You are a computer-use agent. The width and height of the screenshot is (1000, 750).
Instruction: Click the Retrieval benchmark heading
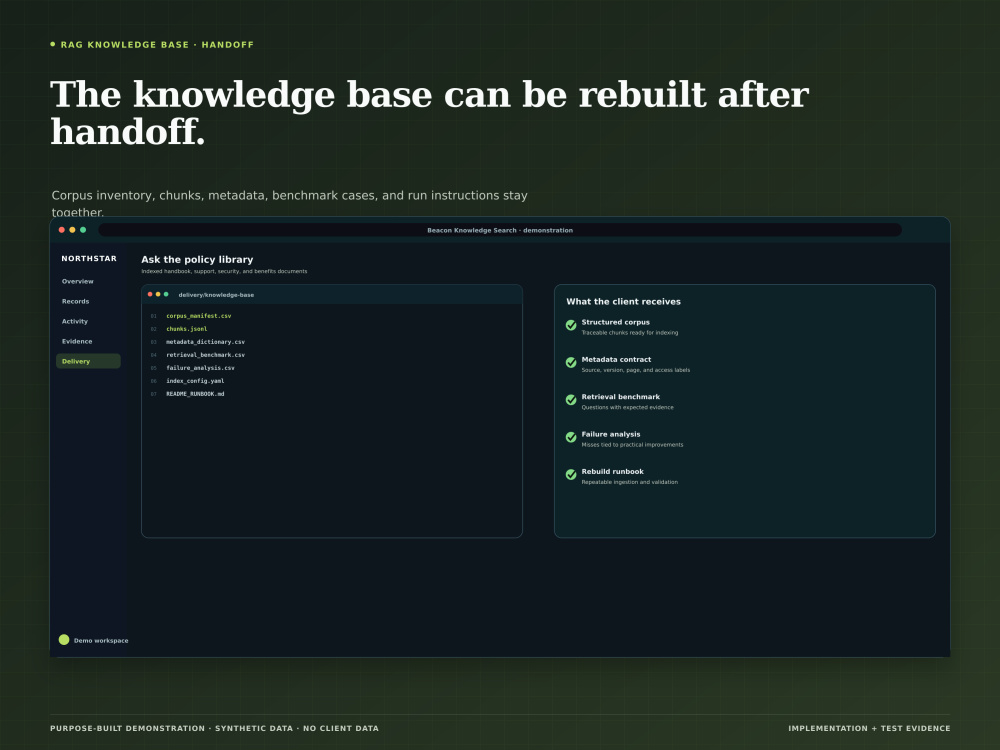coord(621,397)
